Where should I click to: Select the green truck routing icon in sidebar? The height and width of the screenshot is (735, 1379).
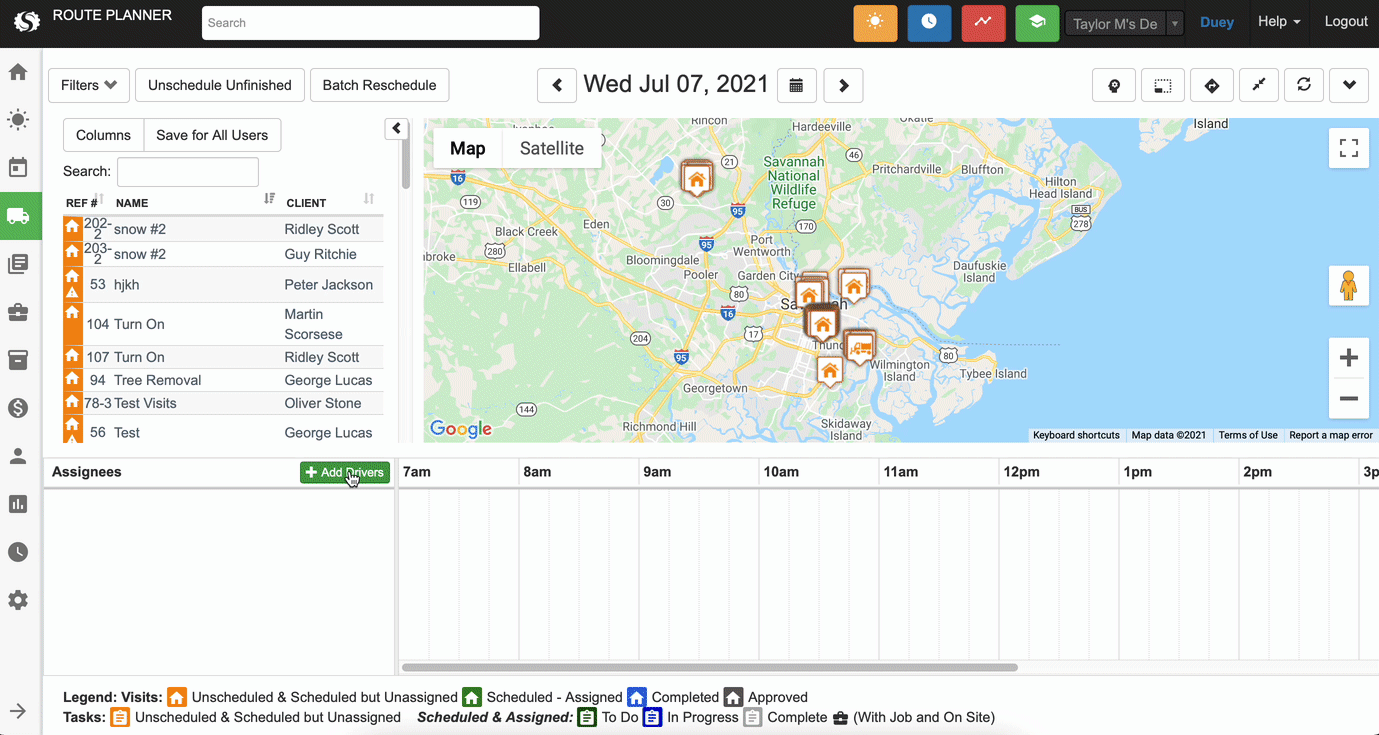pyautogui.click(x=20, y=215)
